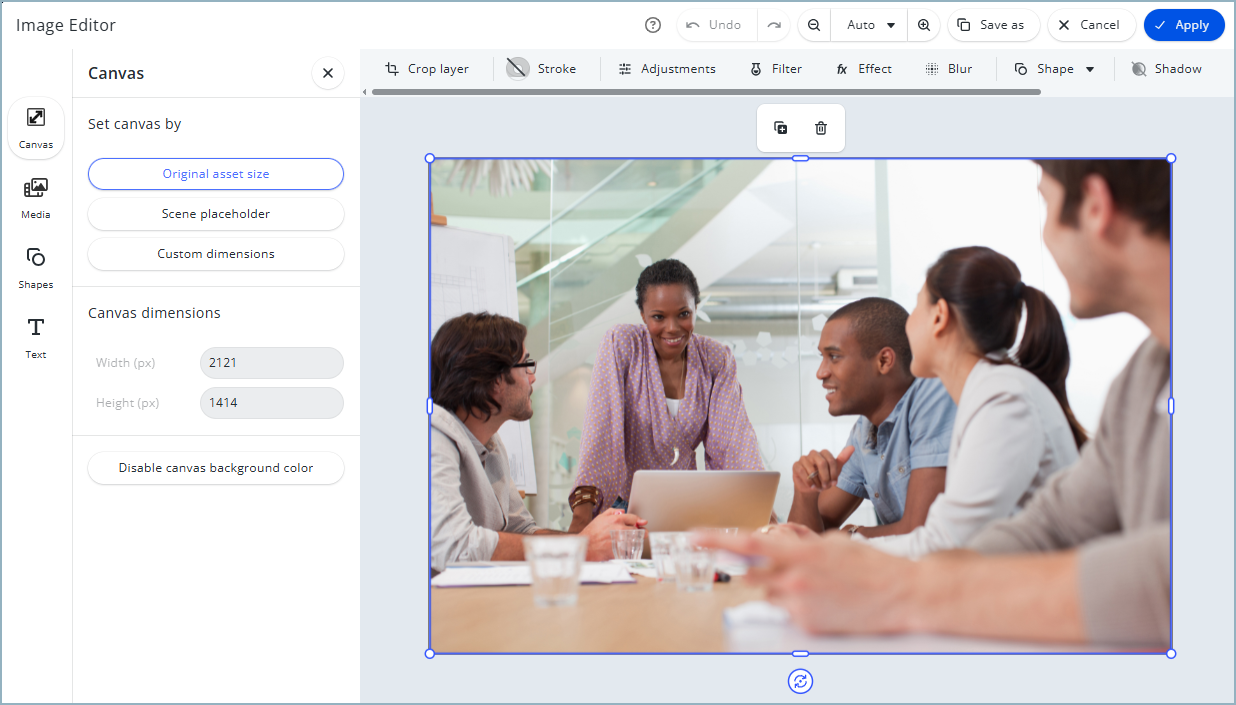Zoom in with the magnifier plus icon

point(924,25)
